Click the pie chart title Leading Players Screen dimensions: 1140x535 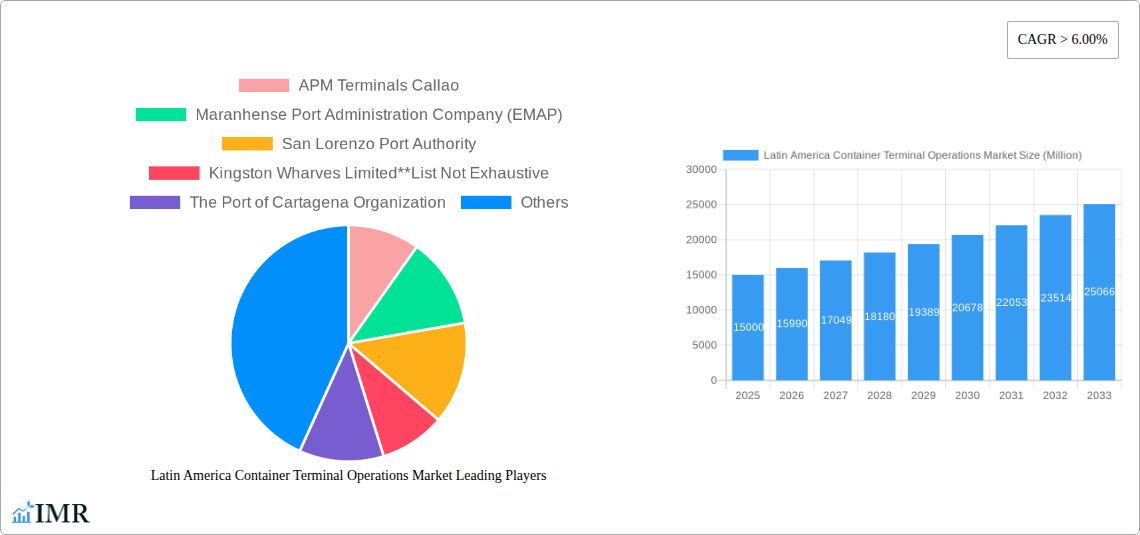348,475
